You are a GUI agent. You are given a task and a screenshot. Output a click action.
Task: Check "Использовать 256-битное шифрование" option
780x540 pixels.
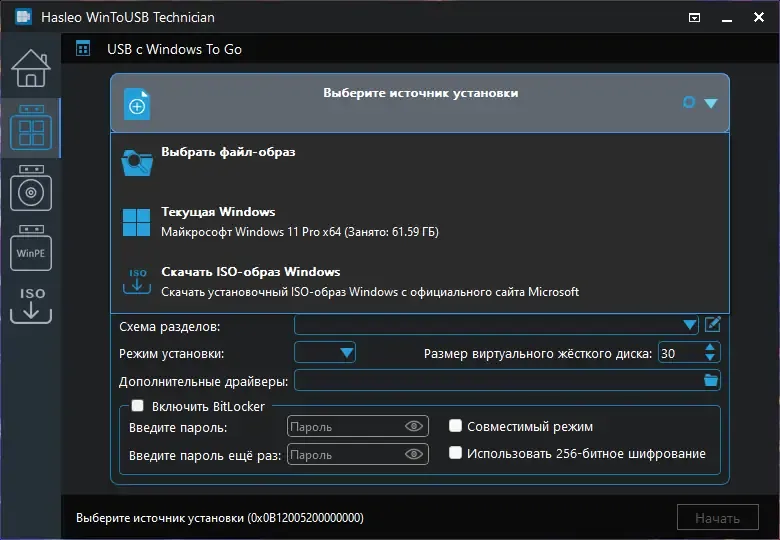tap(456, 453)
